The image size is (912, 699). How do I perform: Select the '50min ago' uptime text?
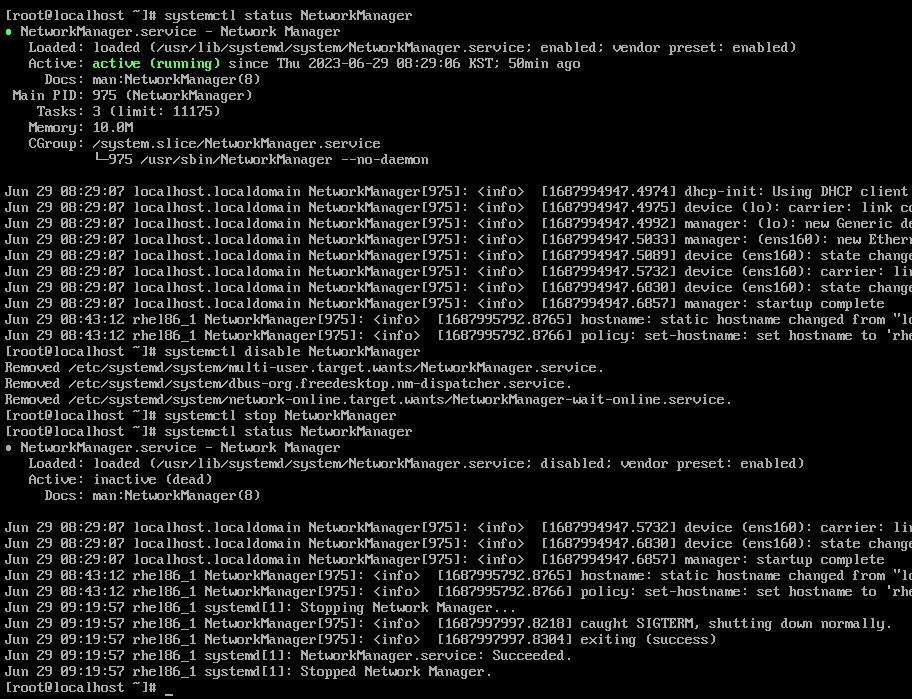(544, 63)
